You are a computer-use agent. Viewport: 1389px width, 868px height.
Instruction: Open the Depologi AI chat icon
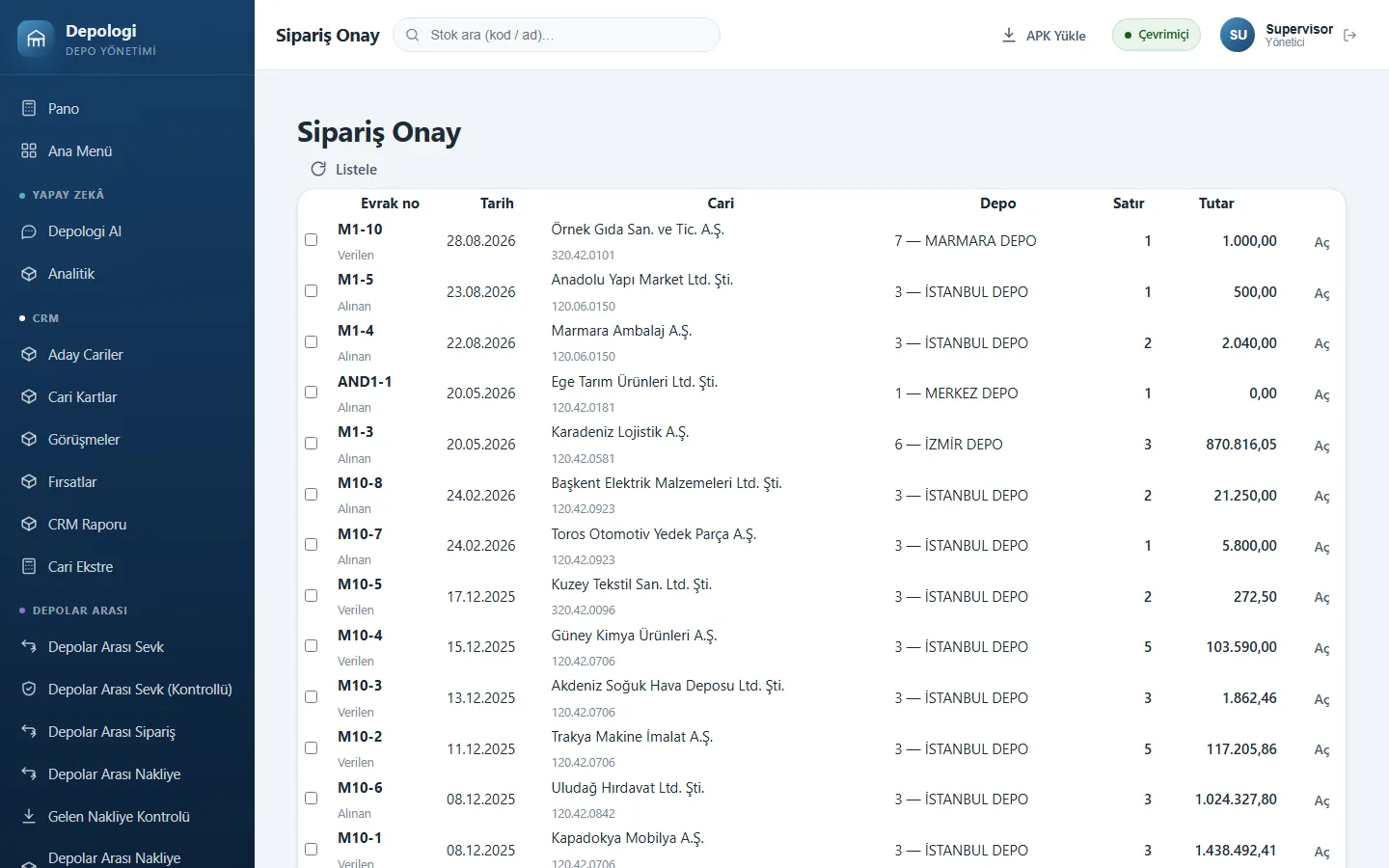[x=29, y=231]
